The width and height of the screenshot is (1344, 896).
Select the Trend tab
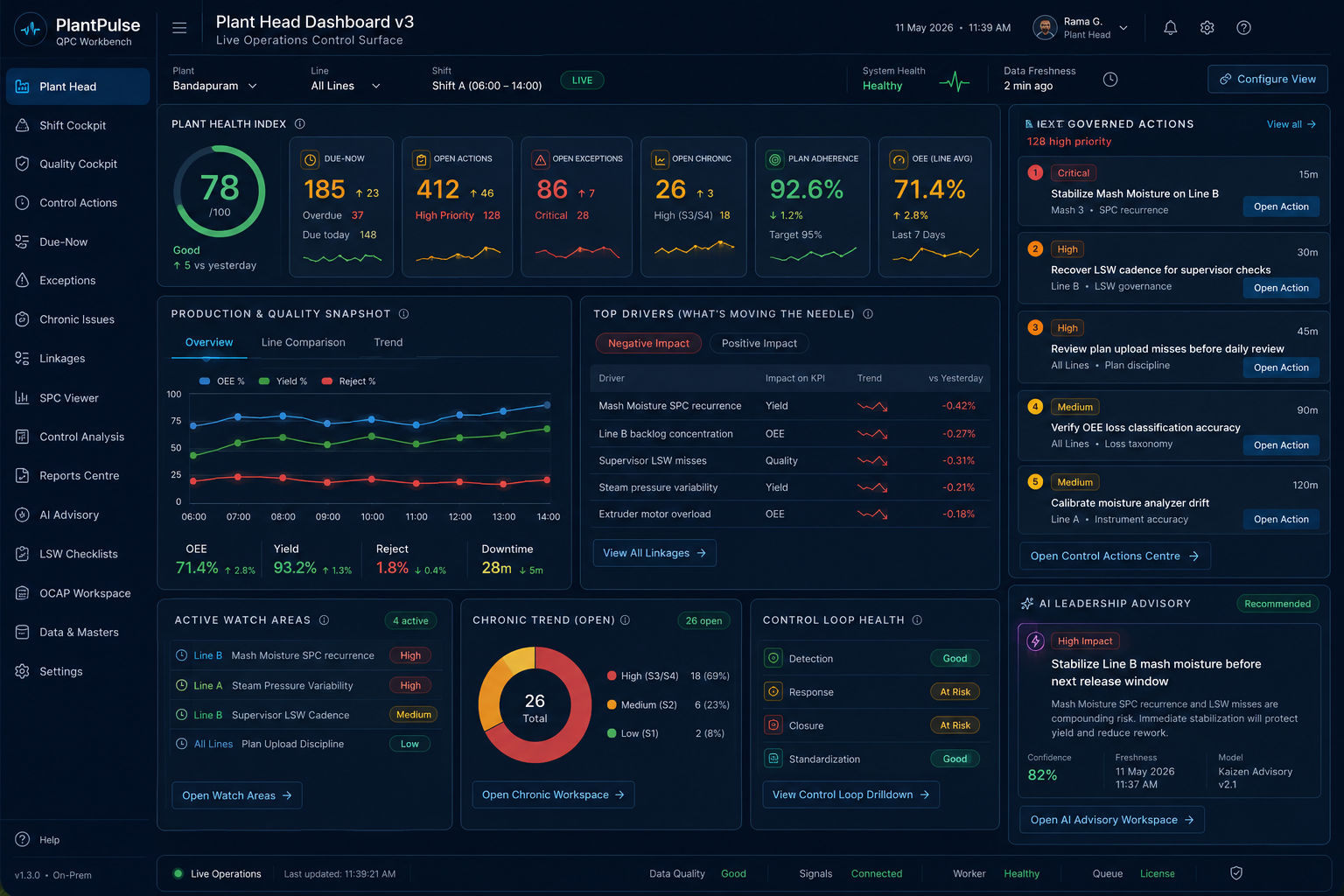pyautogui.click(x=388, y=342)
